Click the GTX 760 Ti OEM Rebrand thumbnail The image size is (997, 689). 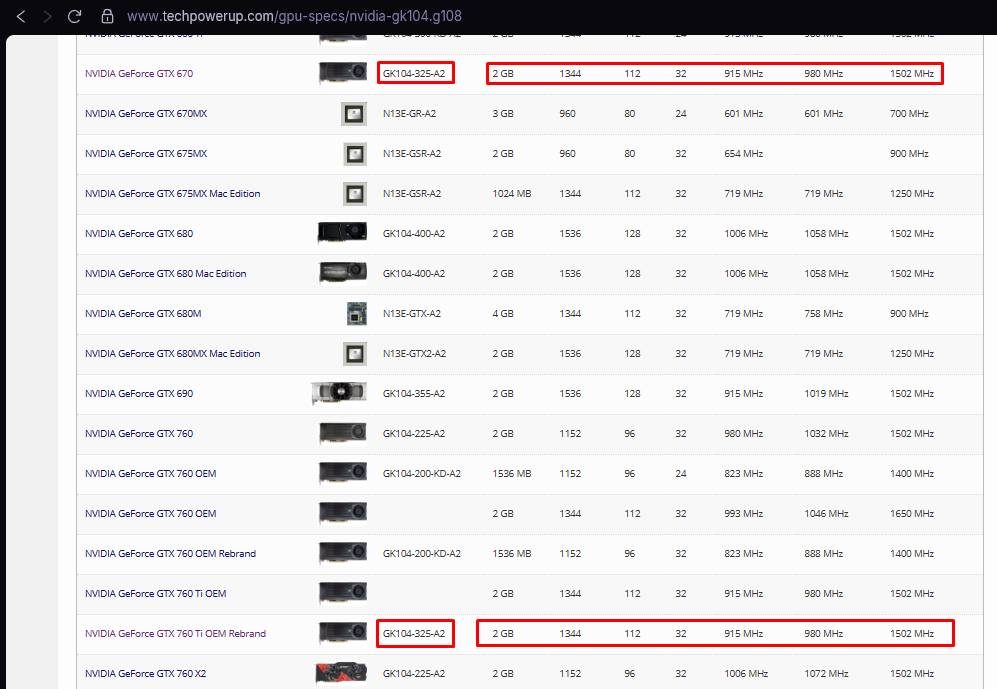click(343, 634)
